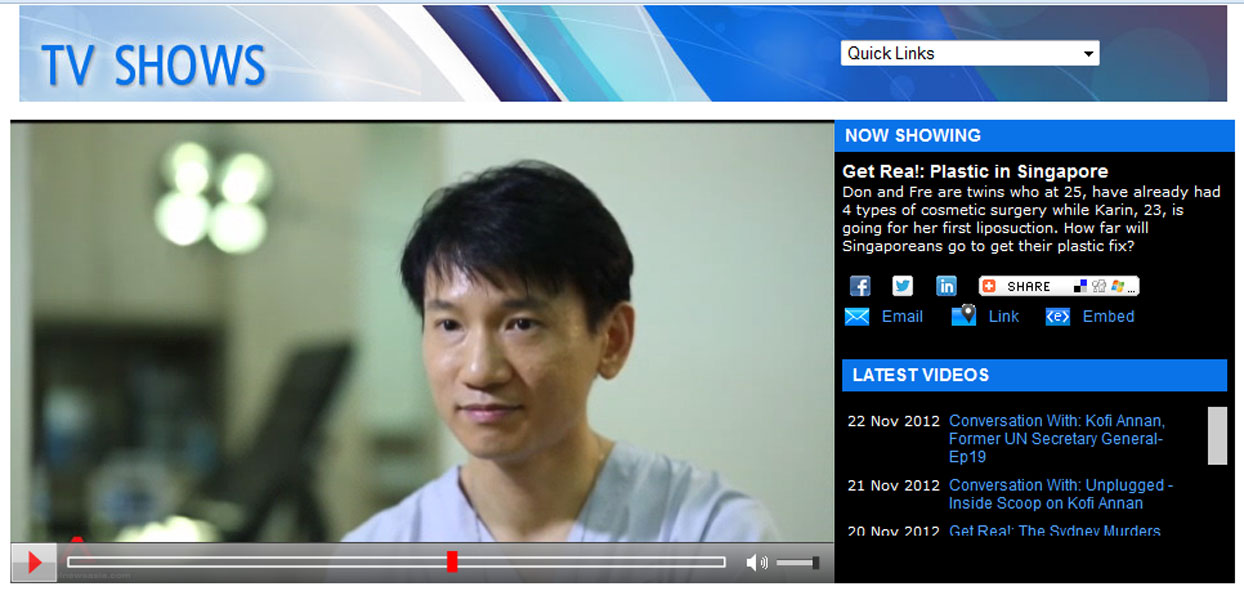Click the video frame to play

422,332
